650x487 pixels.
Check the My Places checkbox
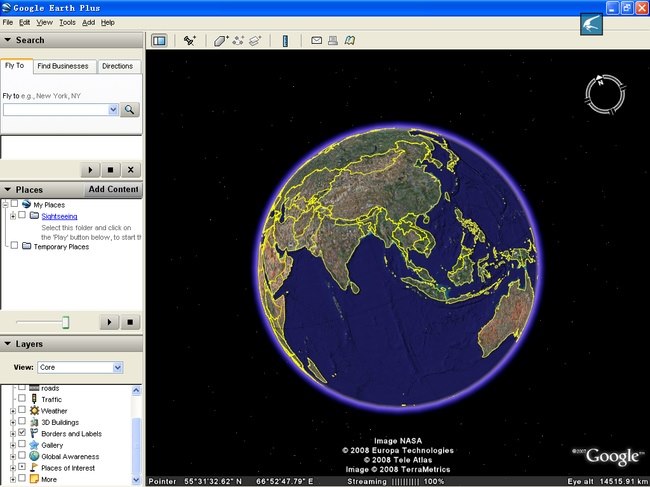point(15,204)
